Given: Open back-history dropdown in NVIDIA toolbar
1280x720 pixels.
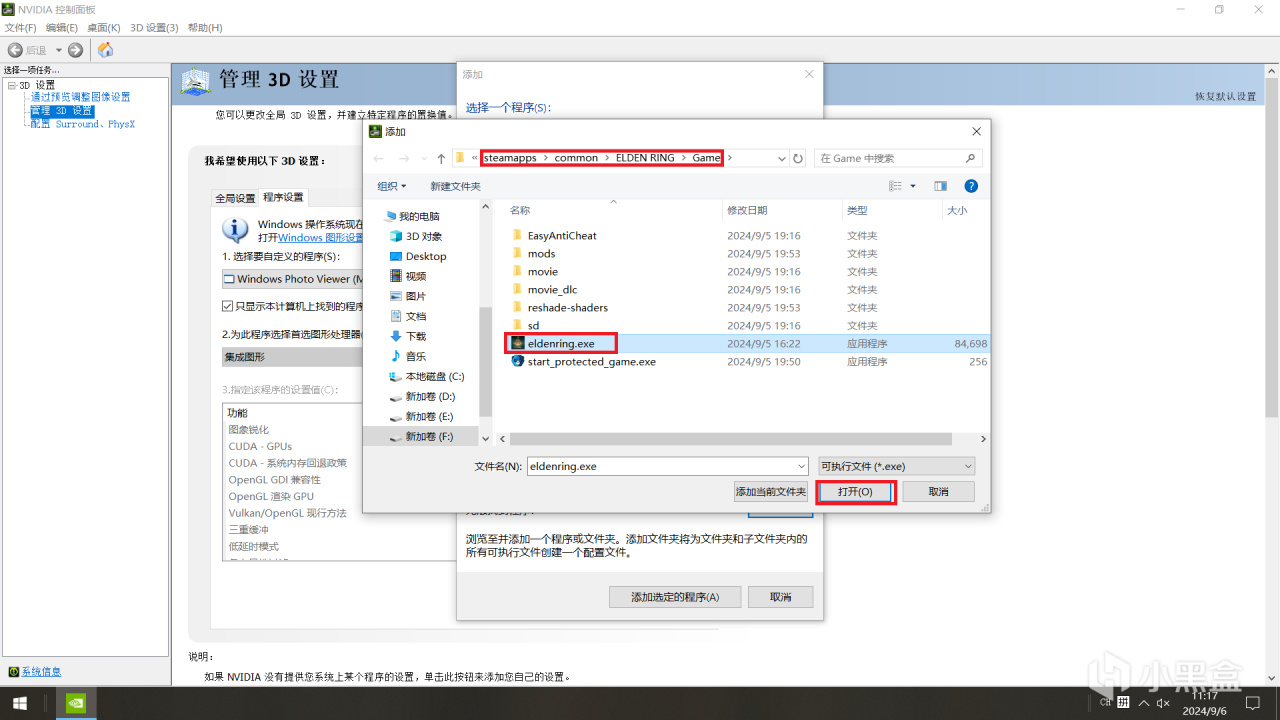Looking at the screenshot, I should coord(59,50).
